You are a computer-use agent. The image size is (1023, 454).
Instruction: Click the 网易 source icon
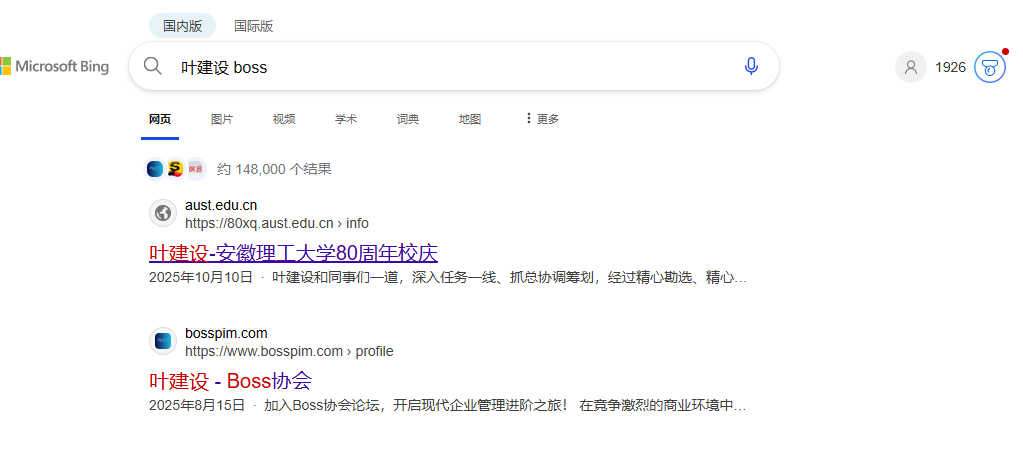point(194,169)
